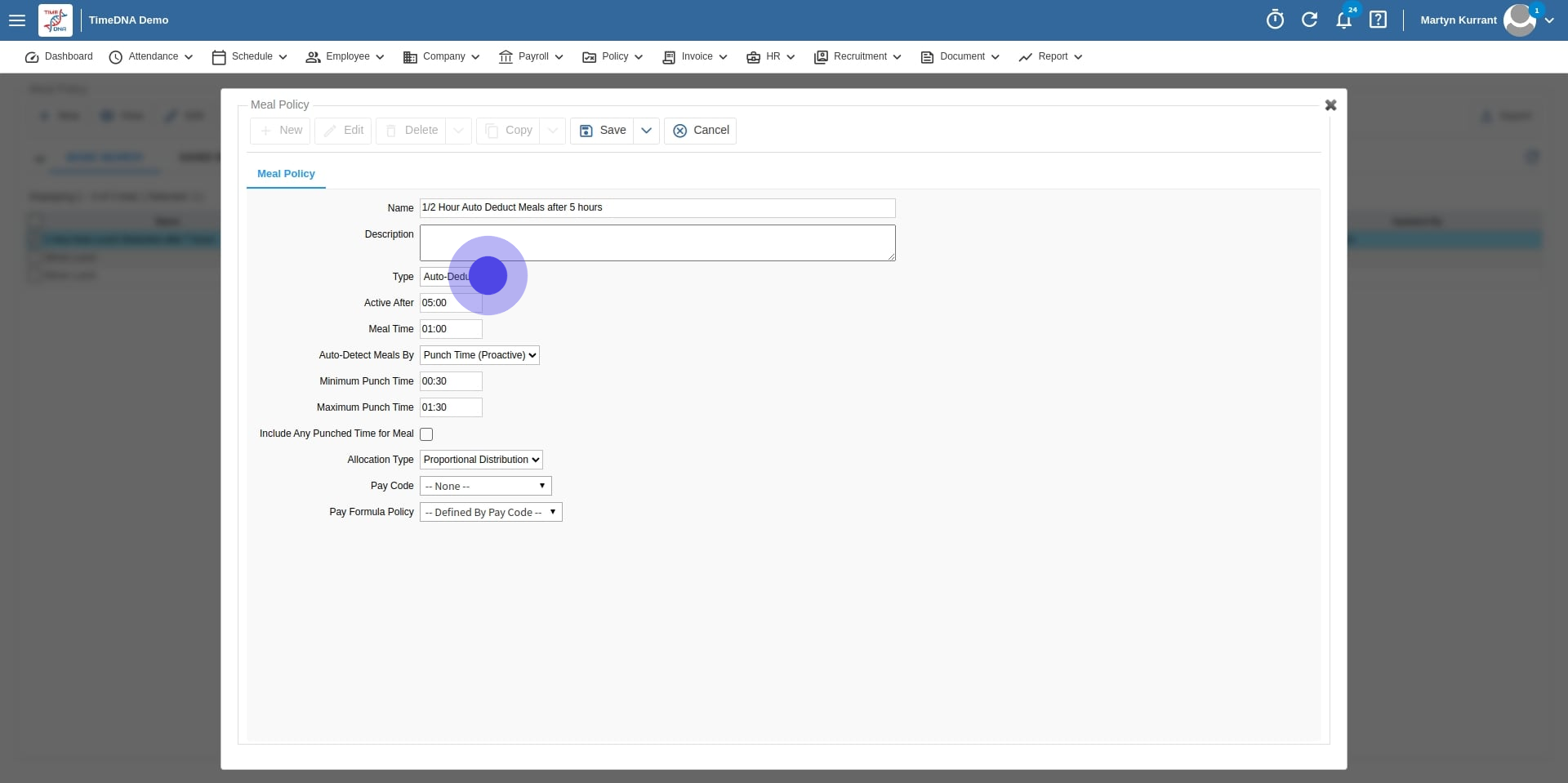This screenshot has height=783, width=1568.
Task: Open the Allocation Type dropdown
Action: 481,460
